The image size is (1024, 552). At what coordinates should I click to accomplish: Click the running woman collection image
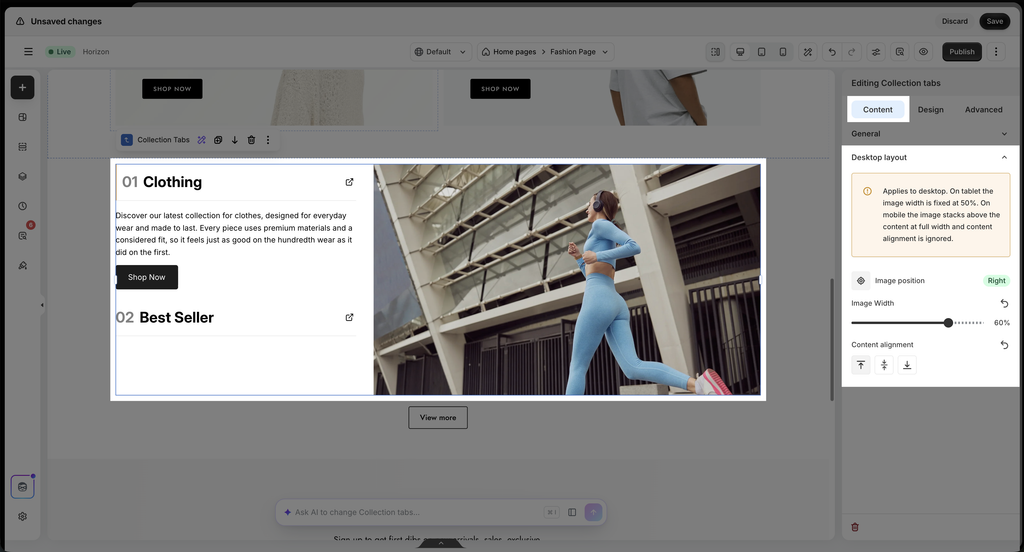567,280
